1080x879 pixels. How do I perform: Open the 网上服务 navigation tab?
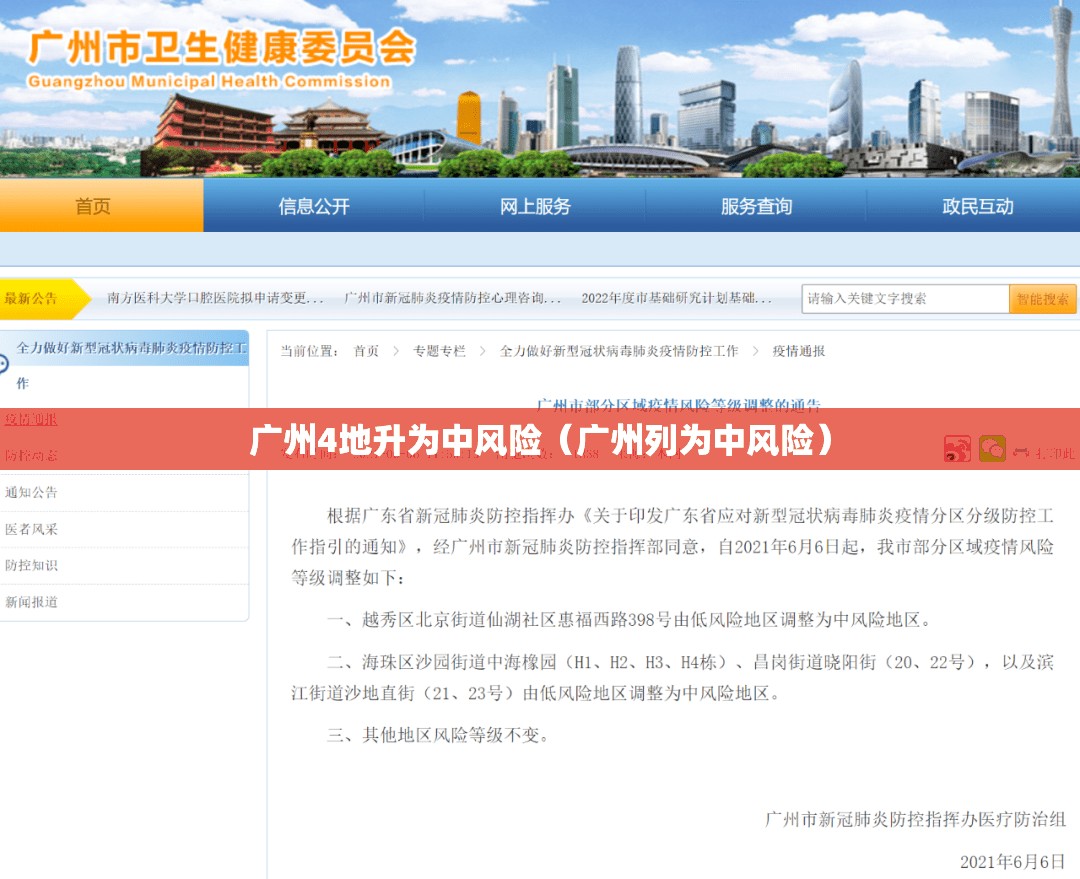(x=535, y=206)
